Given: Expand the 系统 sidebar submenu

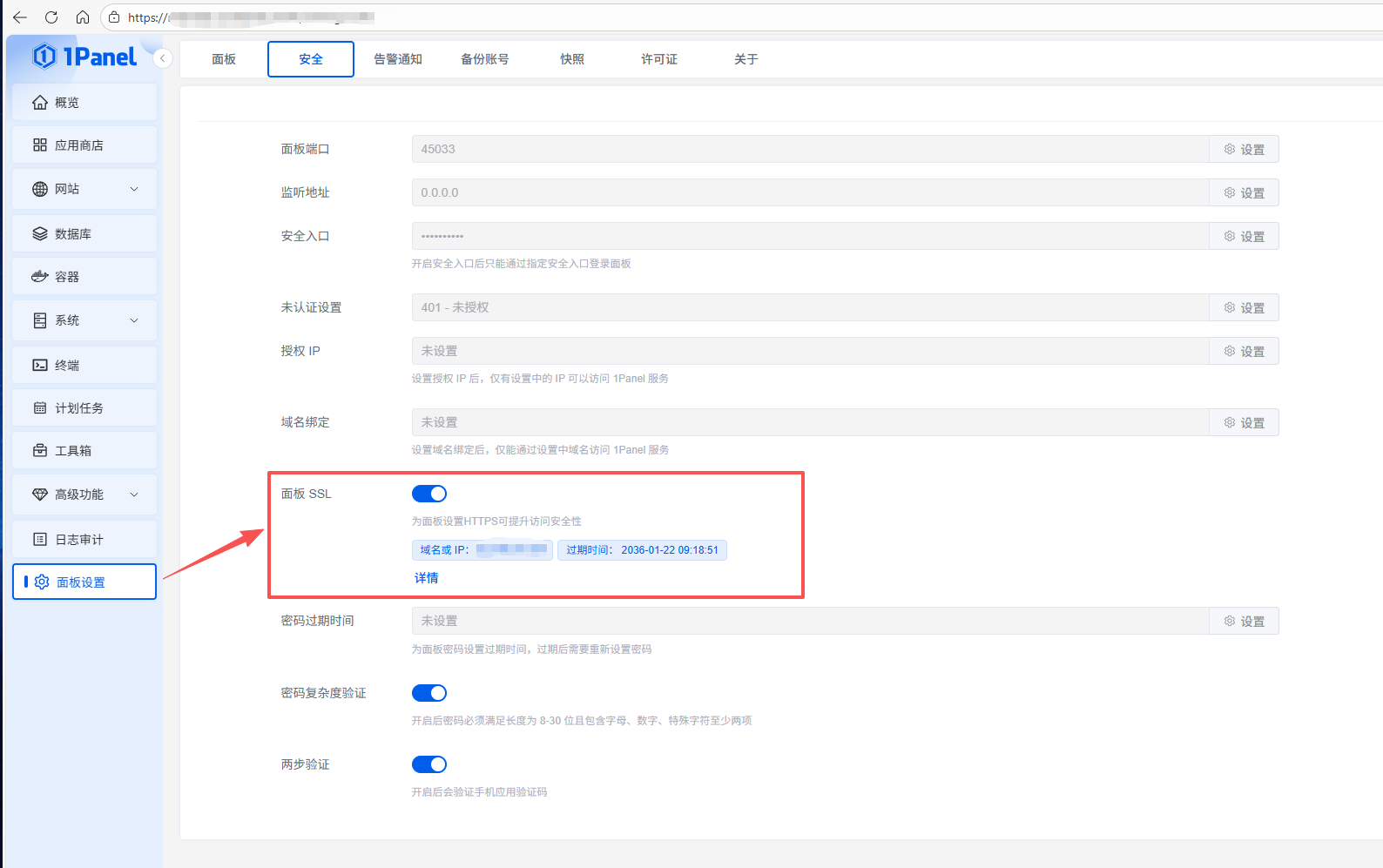Looking at the screenshot, I should (134, 320).
